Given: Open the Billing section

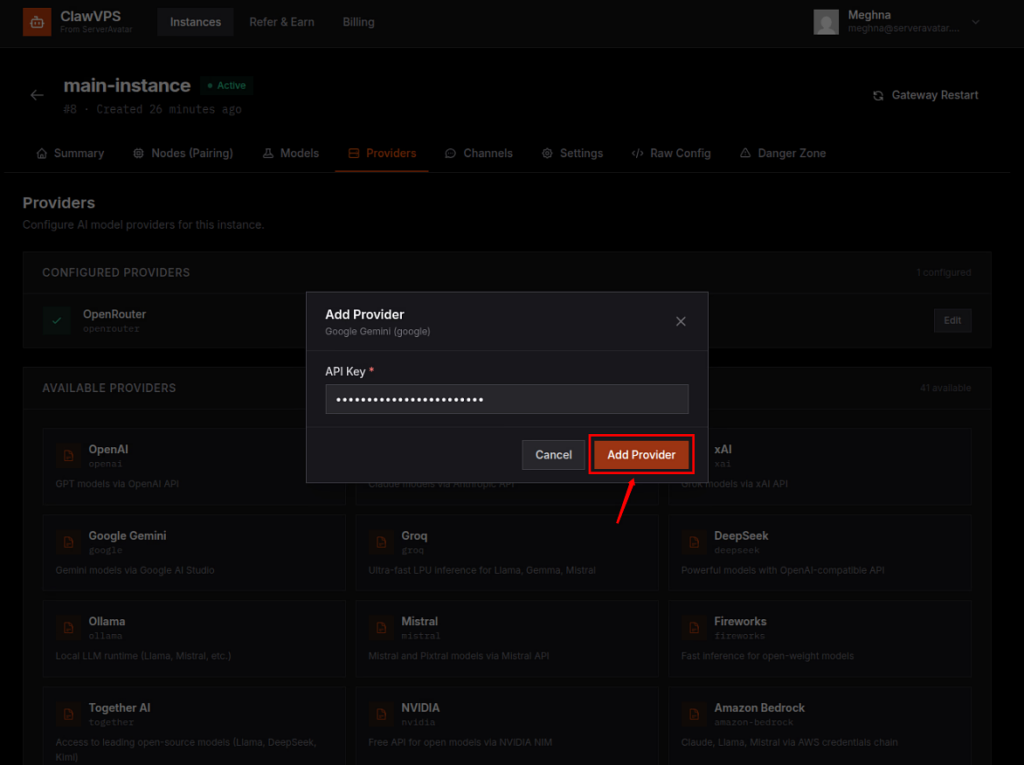Looking at the screenshot, I should pyautogui.click(x=358, y=21).
